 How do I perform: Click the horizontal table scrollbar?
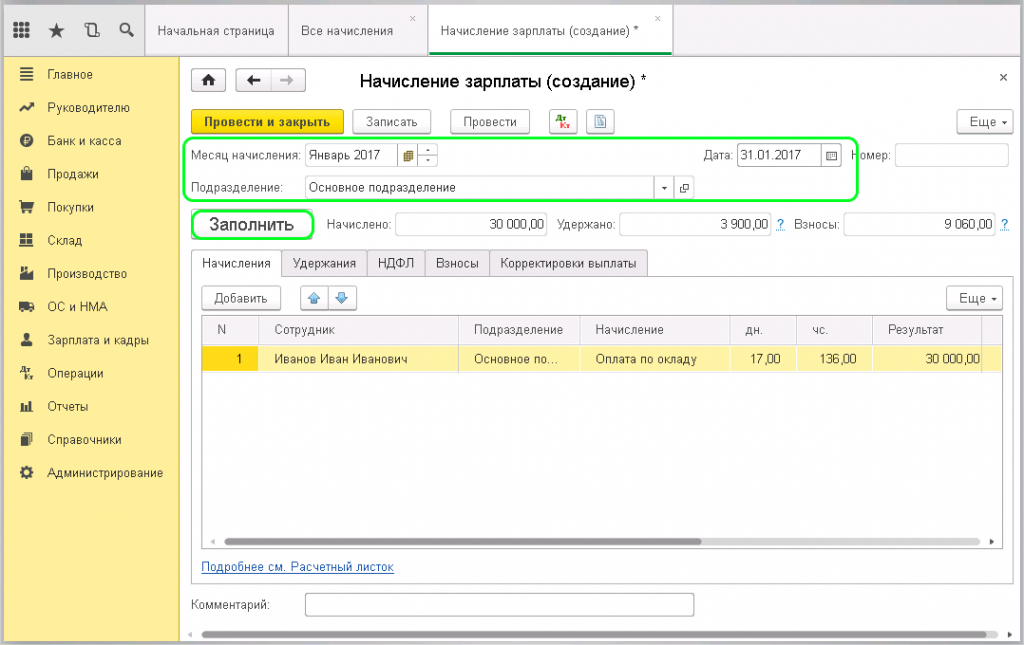[x=460, y=542]
